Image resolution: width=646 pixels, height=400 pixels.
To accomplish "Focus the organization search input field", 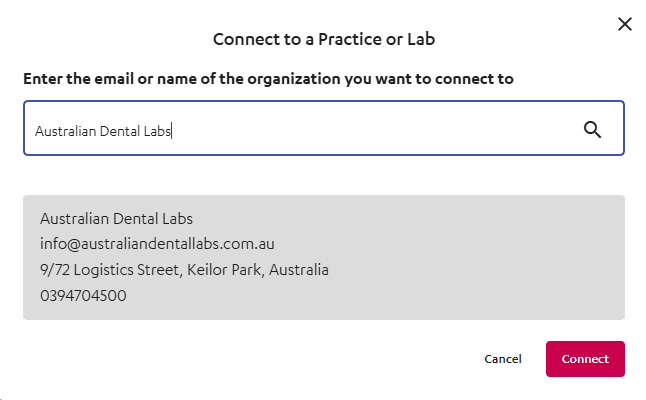I will coord(324,128).
